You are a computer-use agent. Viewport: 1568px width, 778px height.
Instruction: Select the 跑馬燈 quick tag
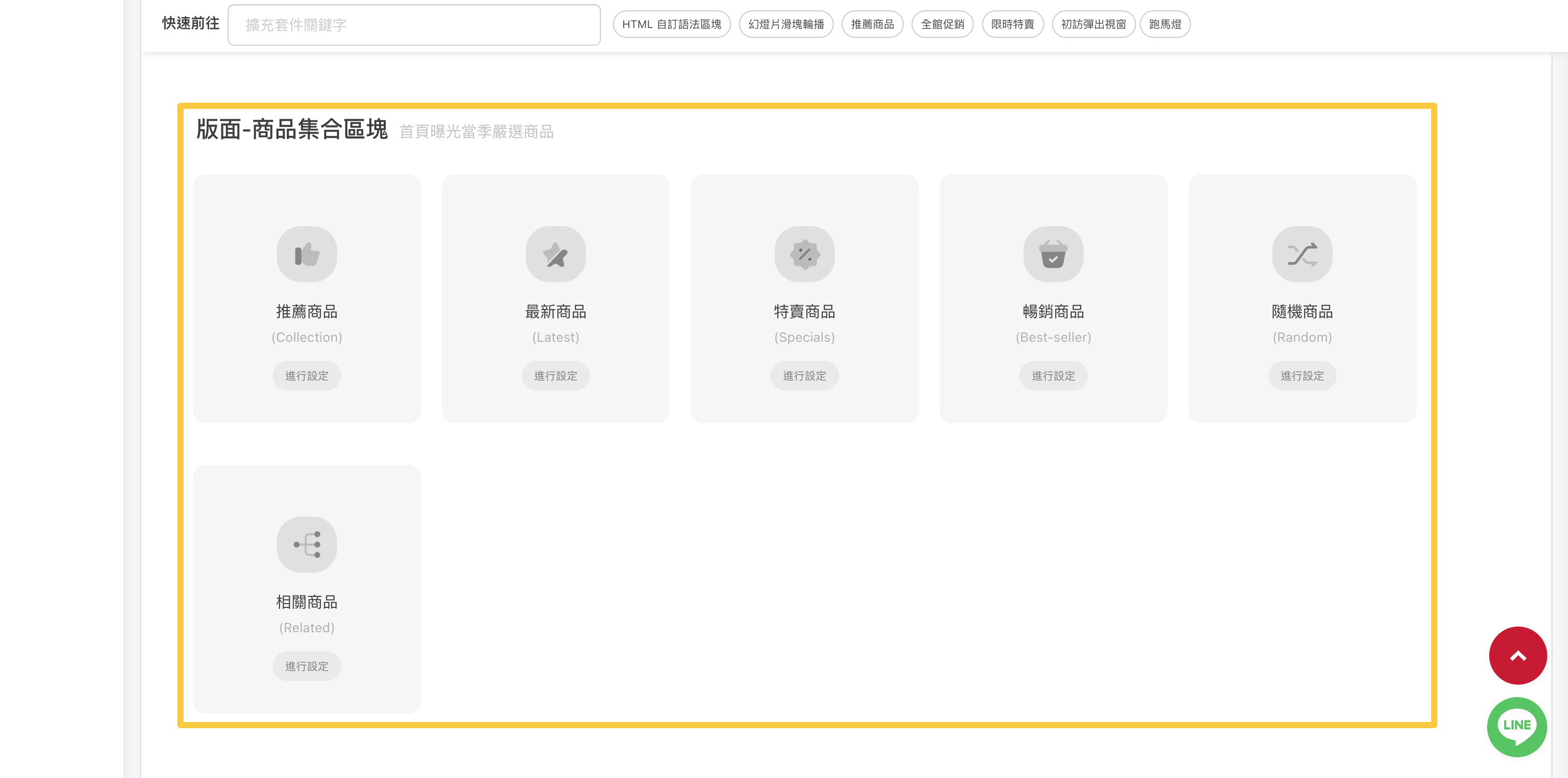[x=1165, y=24]
